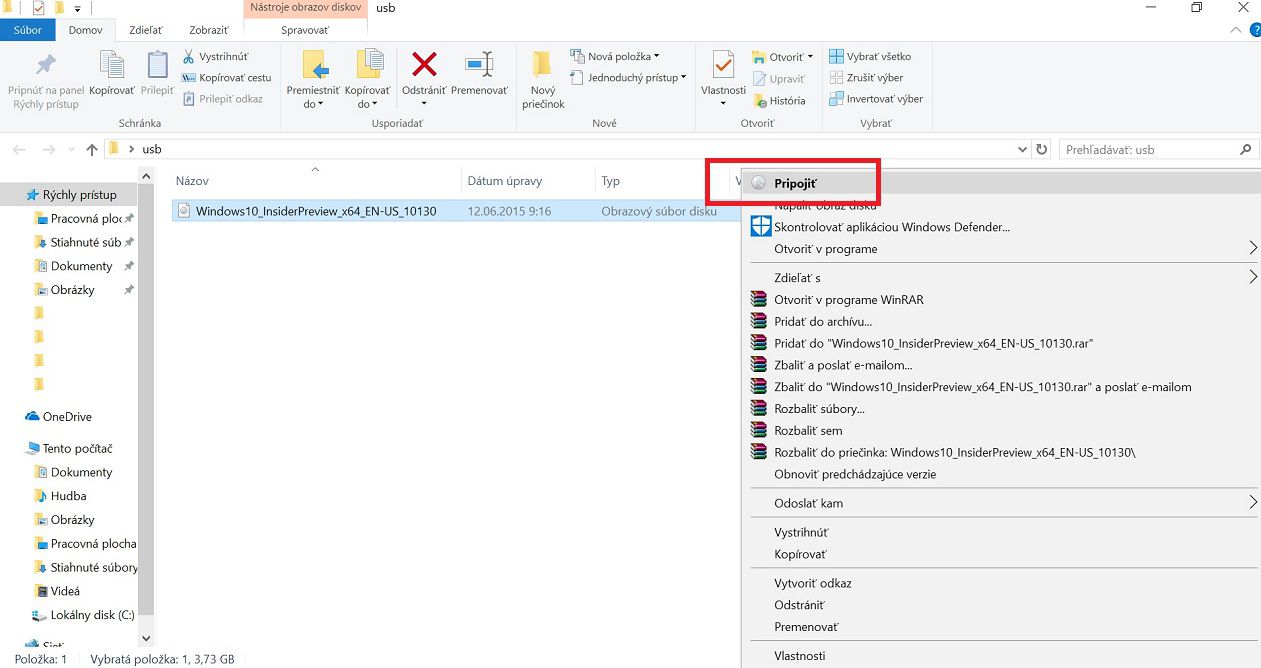This screenshot has height=668, width=1261.
Task: Click the Vlastnosti checkmark icon in the ribbon
Action: point(723,65)
